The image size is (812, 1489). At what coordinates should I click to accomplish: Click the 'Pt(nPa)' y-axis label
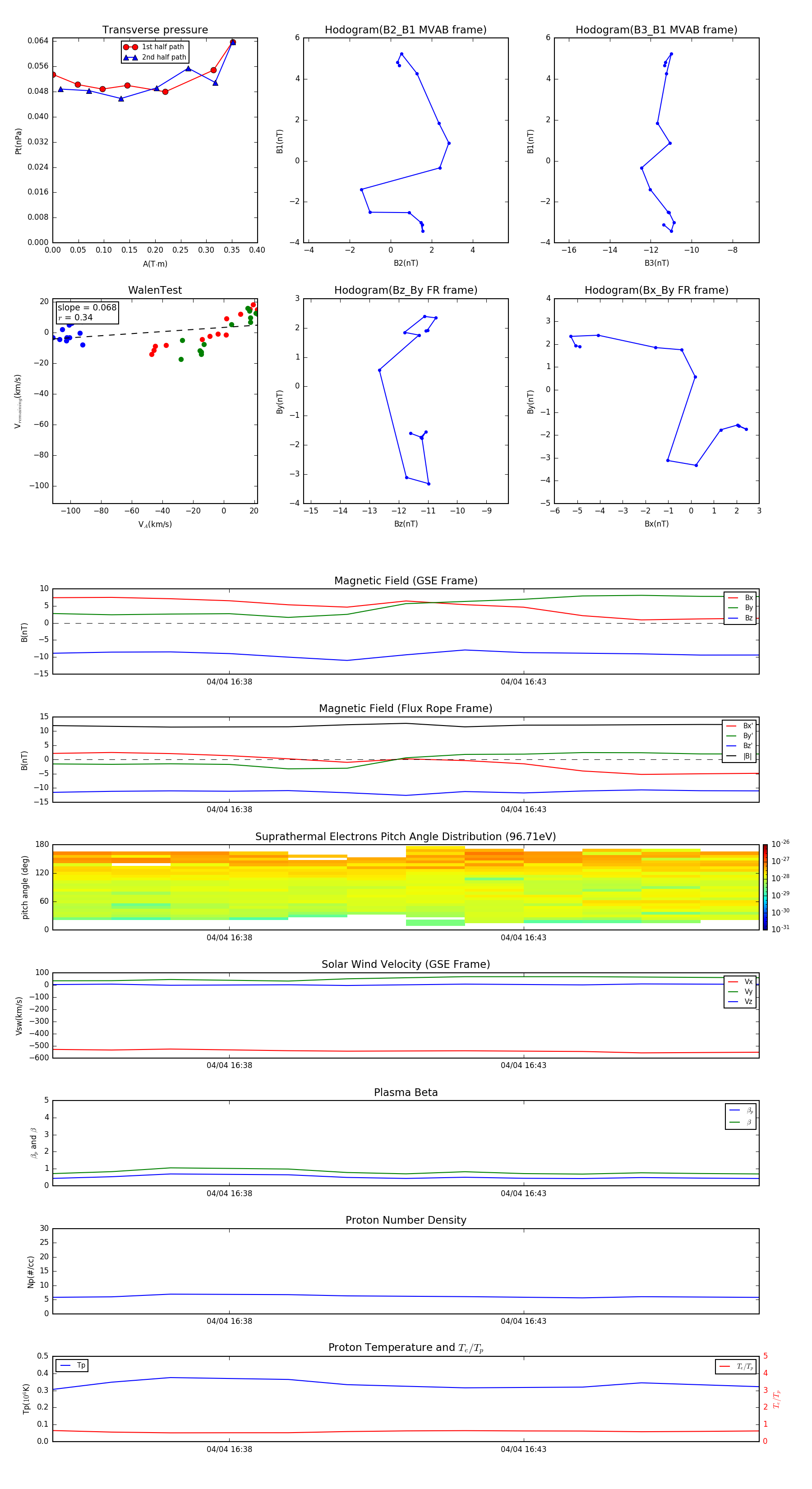click(x=18, y=141)
